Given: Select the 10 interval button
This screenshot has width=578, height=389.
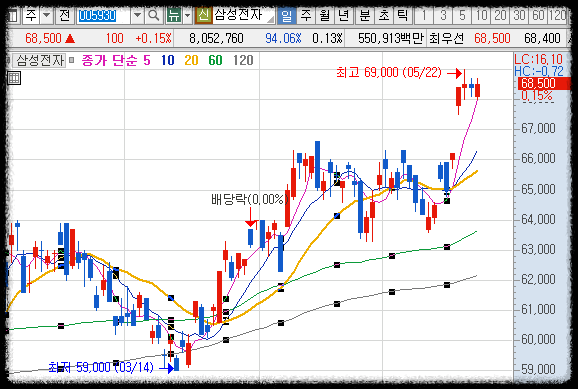Looking at the screenshot, I should tap(481, 16).
